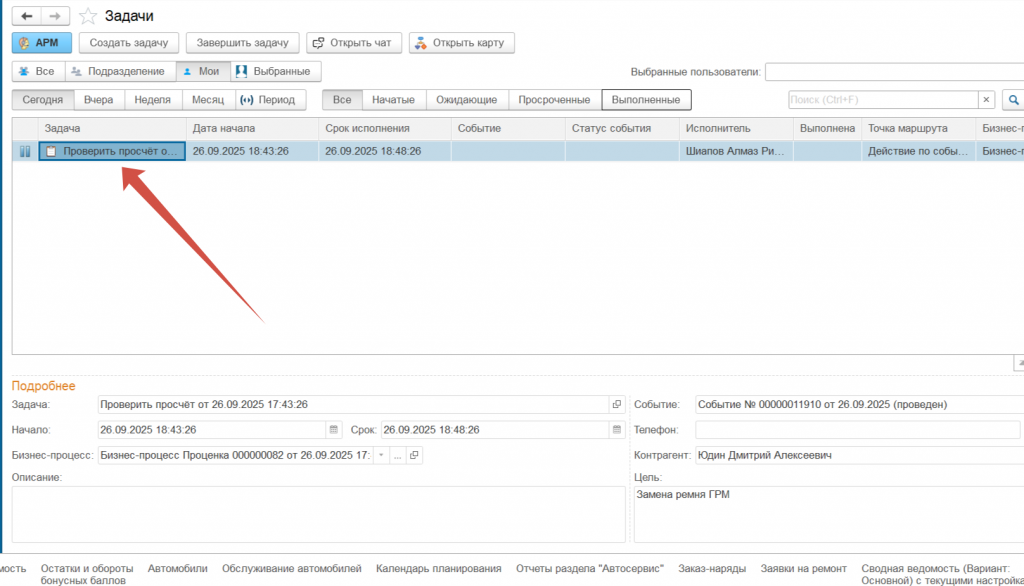Open the linked task via Задача field icon
The height and width of the screenshot is (586, 1024).
pyautogui.click(x=616, y=405)
